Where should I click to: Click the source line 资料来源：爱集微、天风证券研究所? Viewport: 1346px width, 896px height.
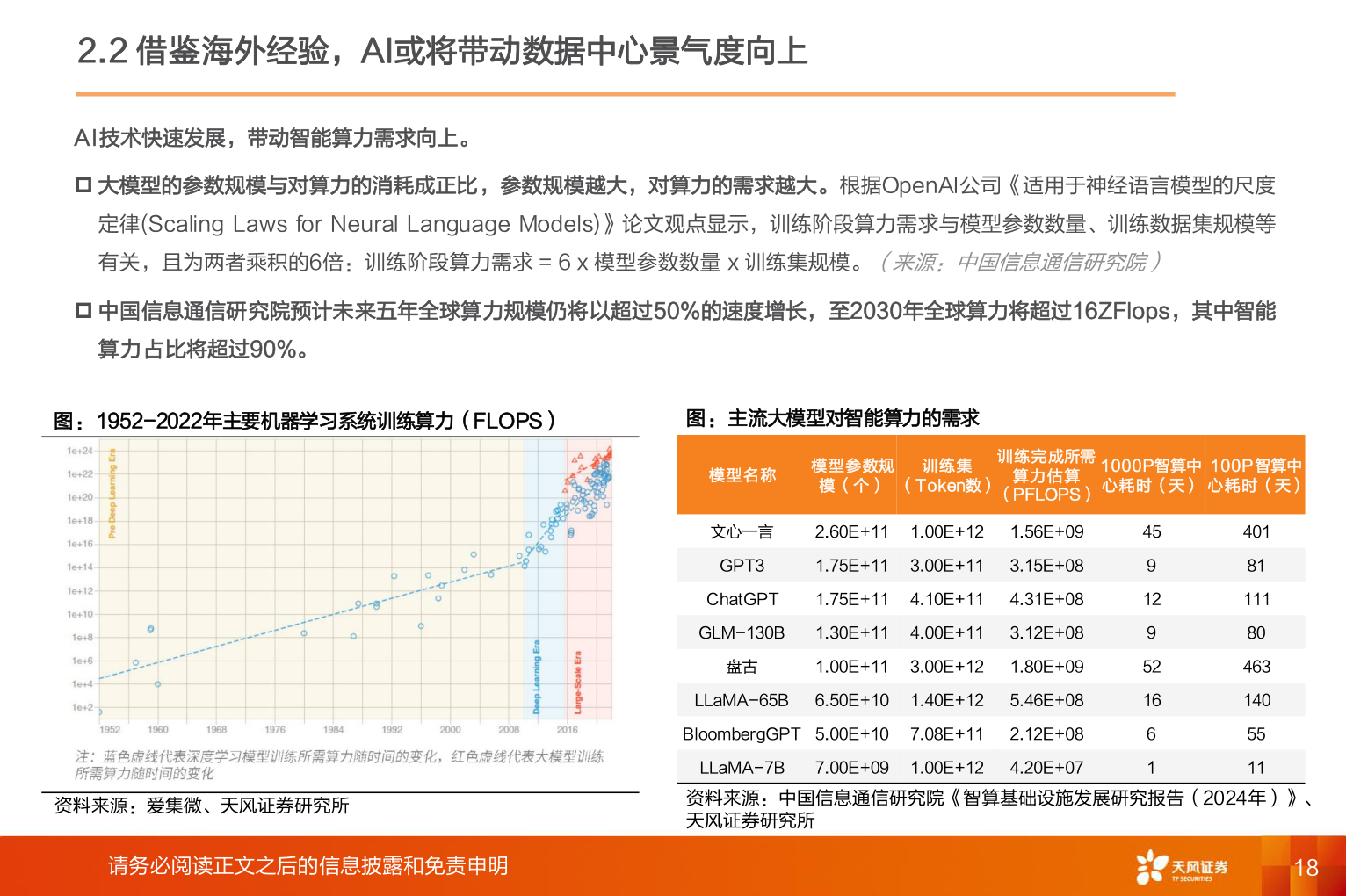(201, 806)
